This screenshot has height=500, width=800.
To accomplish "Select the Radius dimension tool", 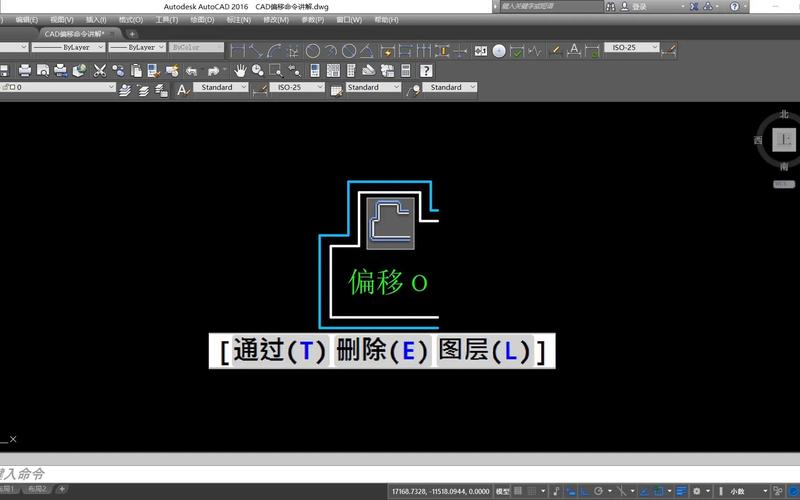I will [313, 50].
